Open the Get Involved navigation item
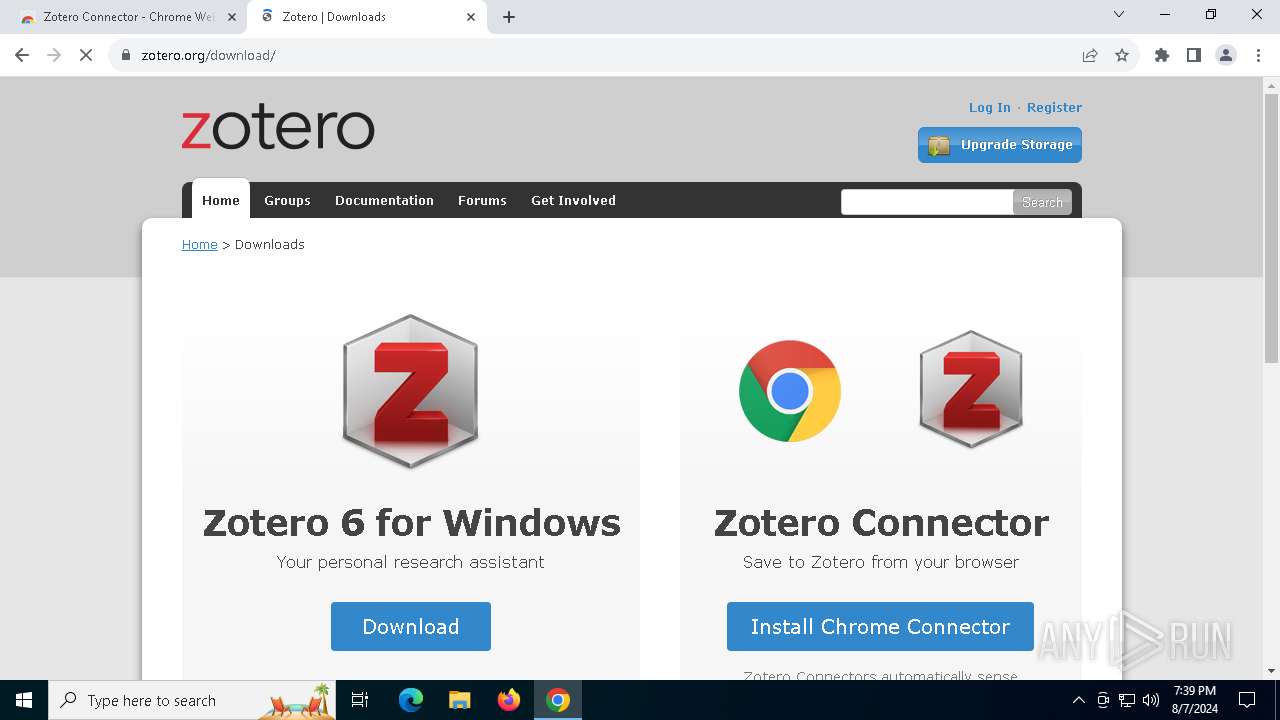 click(x=573, y=200)
